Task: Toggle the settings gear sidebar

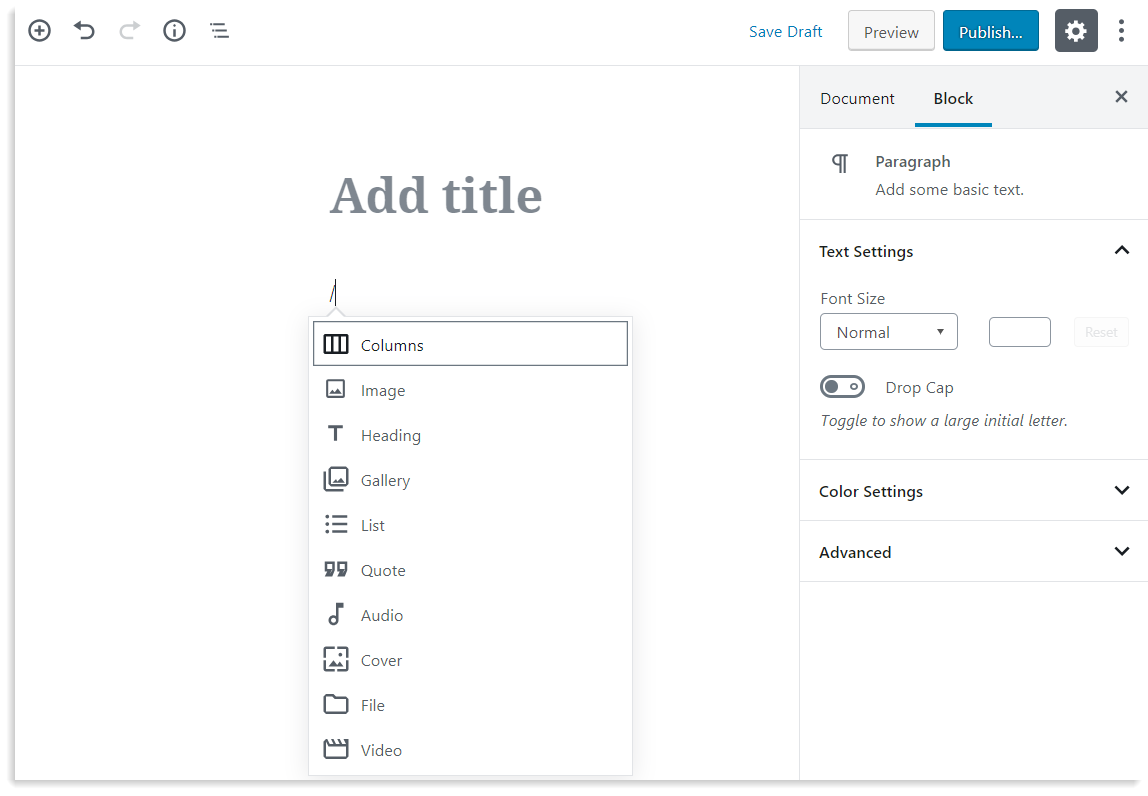Action: click(1076, 31)
